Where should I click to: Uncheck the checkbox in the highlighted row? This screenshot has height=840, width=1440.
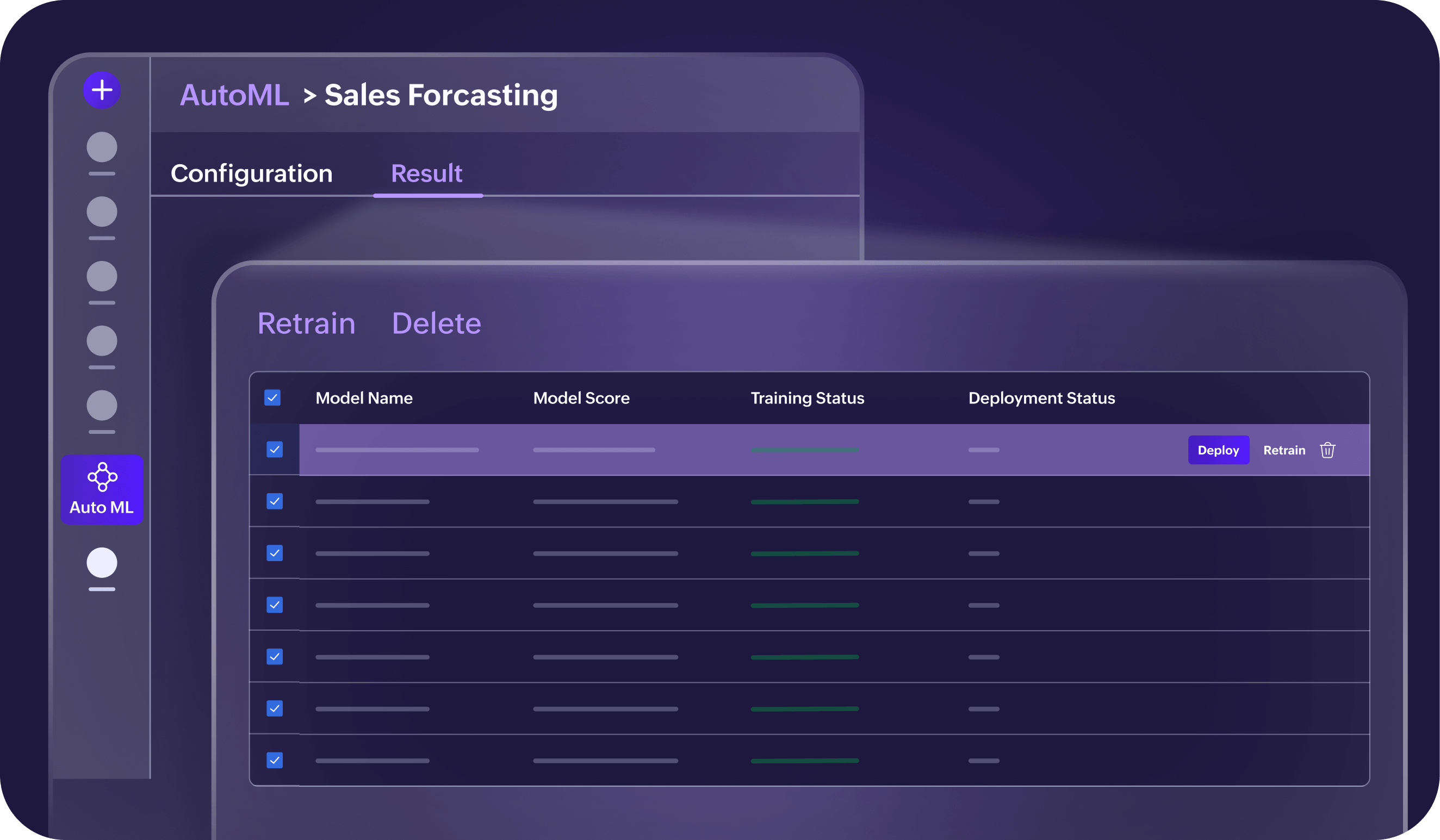(275, 450)
